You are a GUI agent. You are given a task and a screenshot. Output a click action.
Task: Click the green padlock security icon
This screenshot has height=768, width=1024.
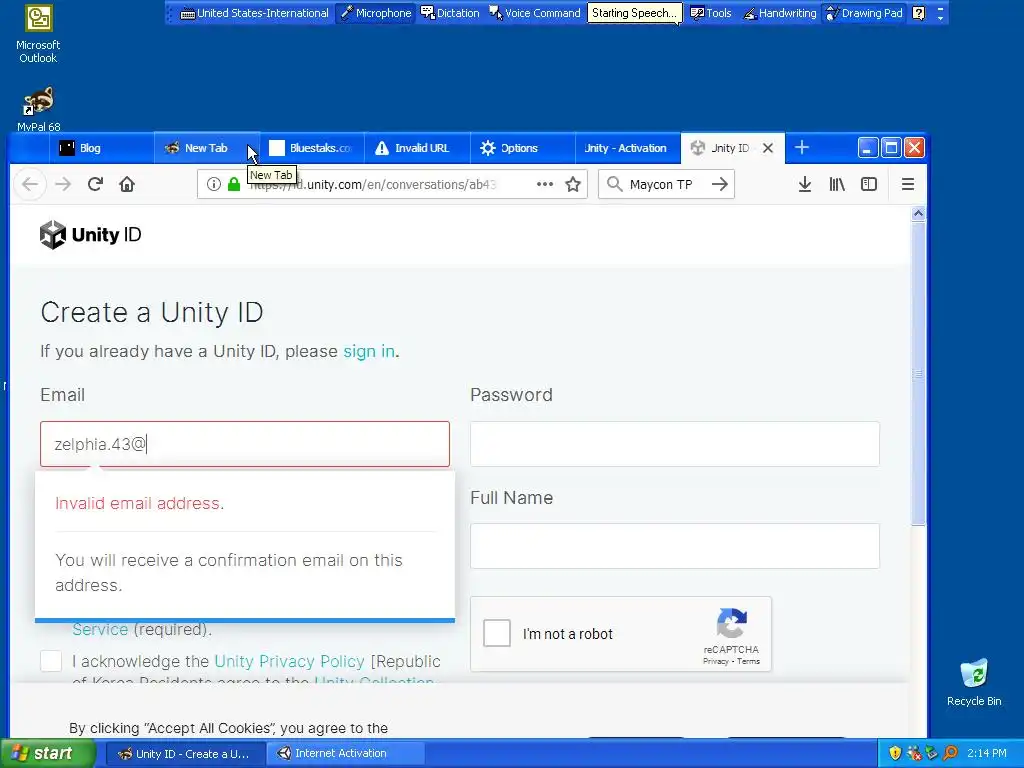pyautogui.click(x=234, y=184)
